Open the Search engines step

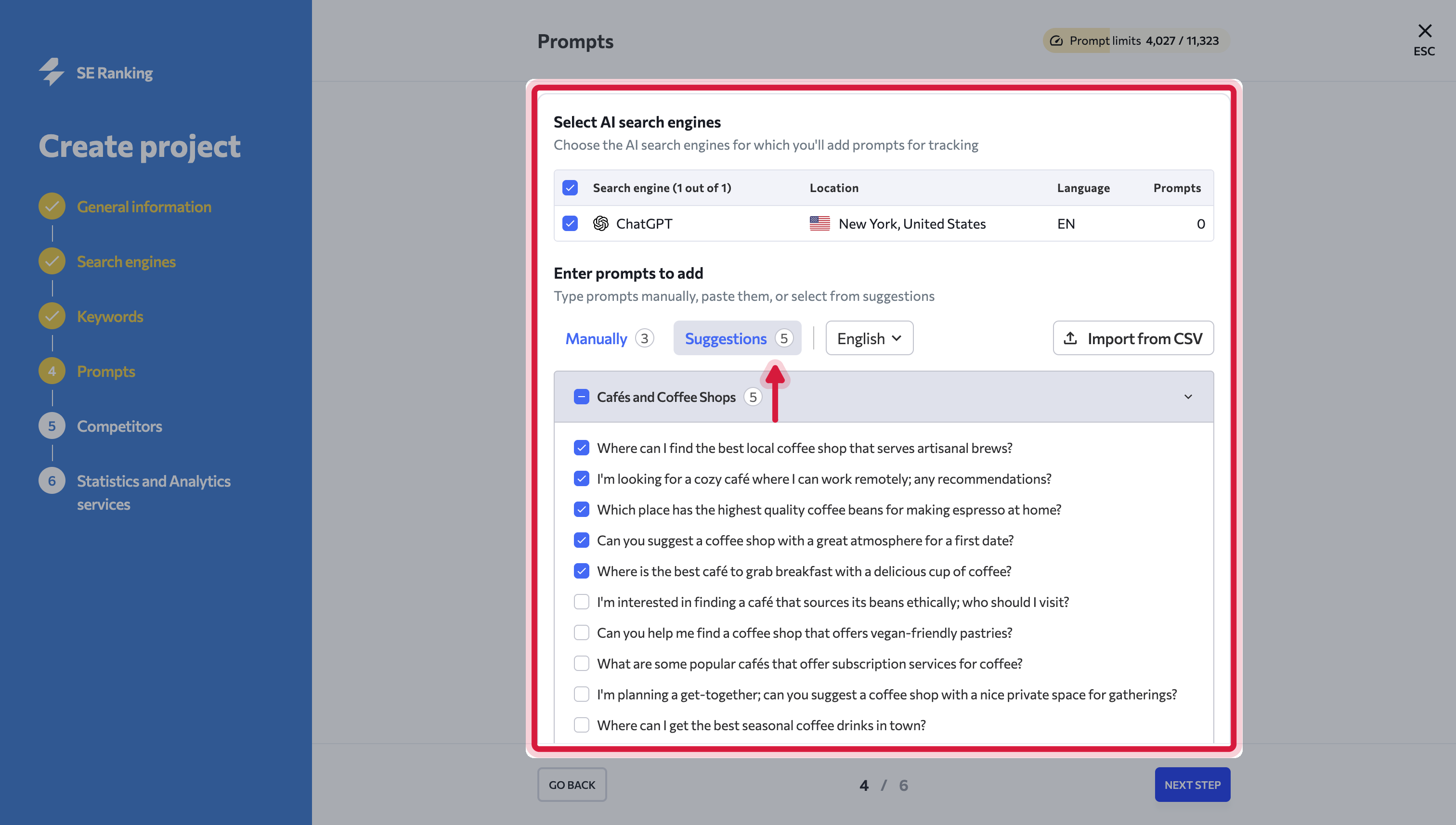pos(126,262)
